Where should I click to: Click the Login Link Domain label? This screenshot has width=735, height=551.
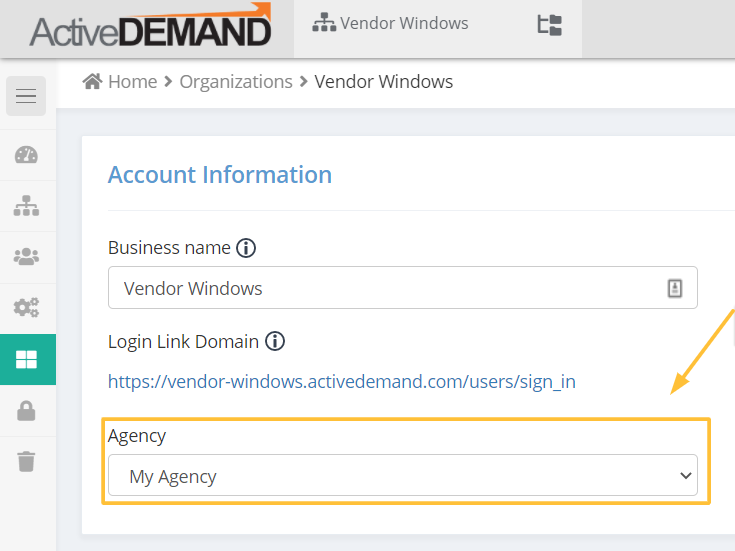pyautogui.click(x=183, y=342)
